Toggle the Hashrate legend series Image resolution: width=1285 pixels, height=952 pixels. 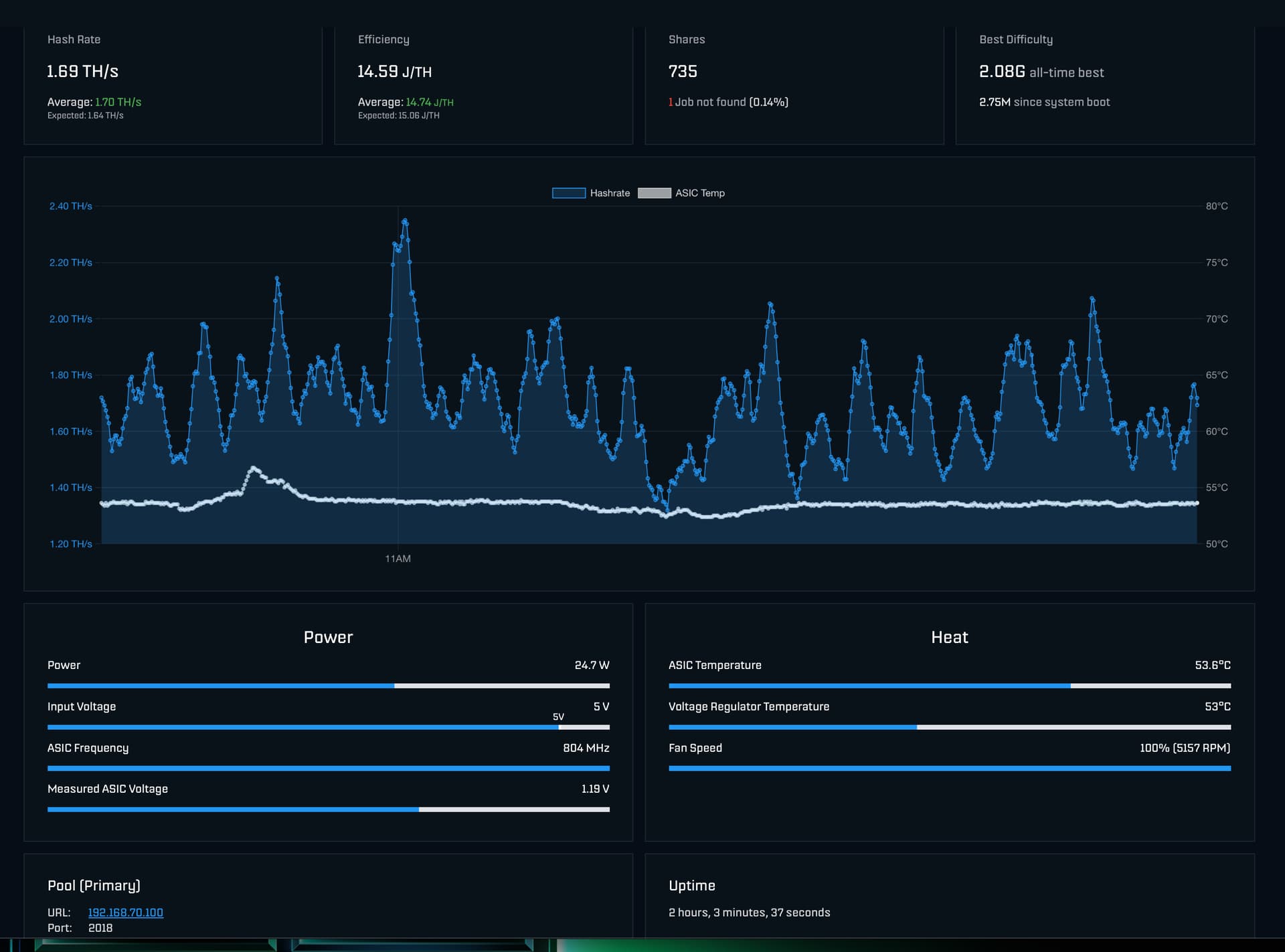pos(609,193)
